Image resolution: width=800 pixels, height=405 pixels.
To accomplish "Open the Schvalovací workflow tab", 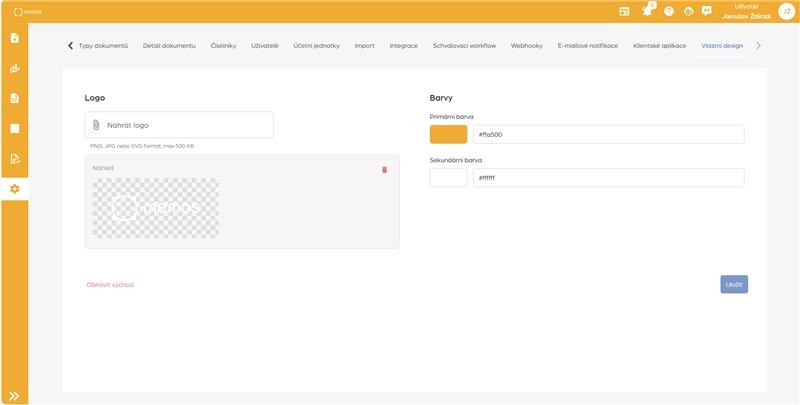I will [x=464, y=46].
